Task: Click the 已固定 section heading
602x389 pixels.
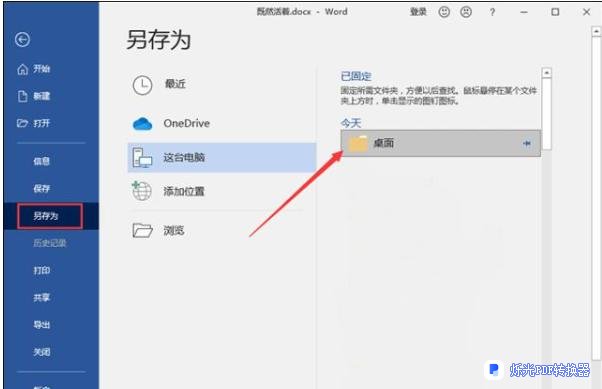Action: tap(356, 76)
